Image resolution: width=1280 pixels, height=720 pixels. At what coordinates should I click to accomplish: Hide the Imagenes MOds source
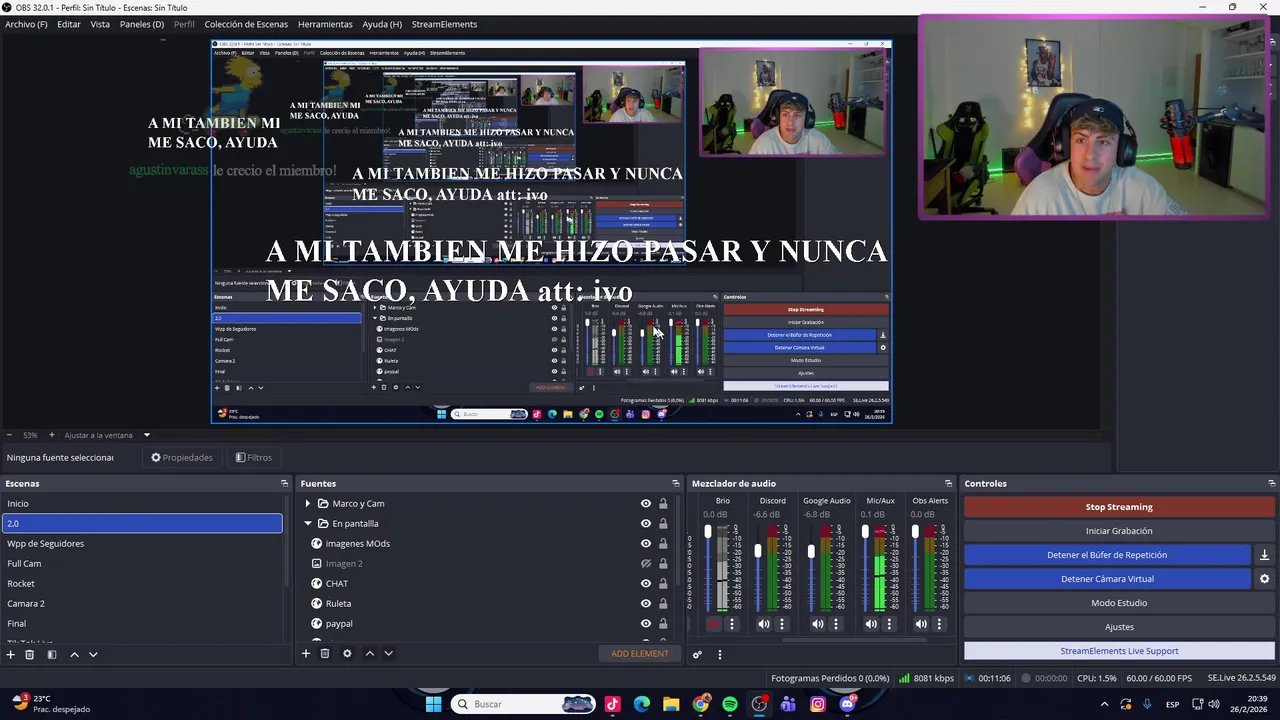[x=646, y=543]
